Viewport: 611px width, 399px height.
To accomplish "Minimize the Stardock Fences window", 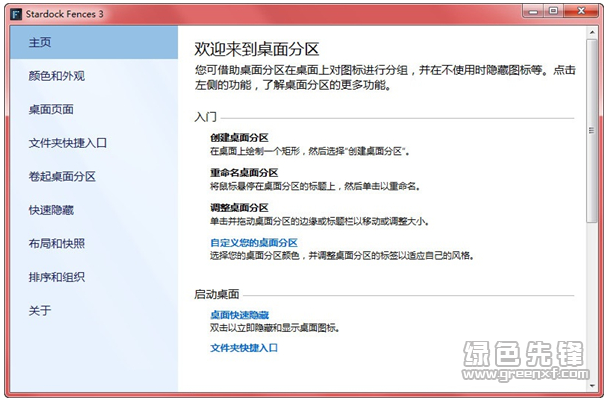I will pos(533,11).
